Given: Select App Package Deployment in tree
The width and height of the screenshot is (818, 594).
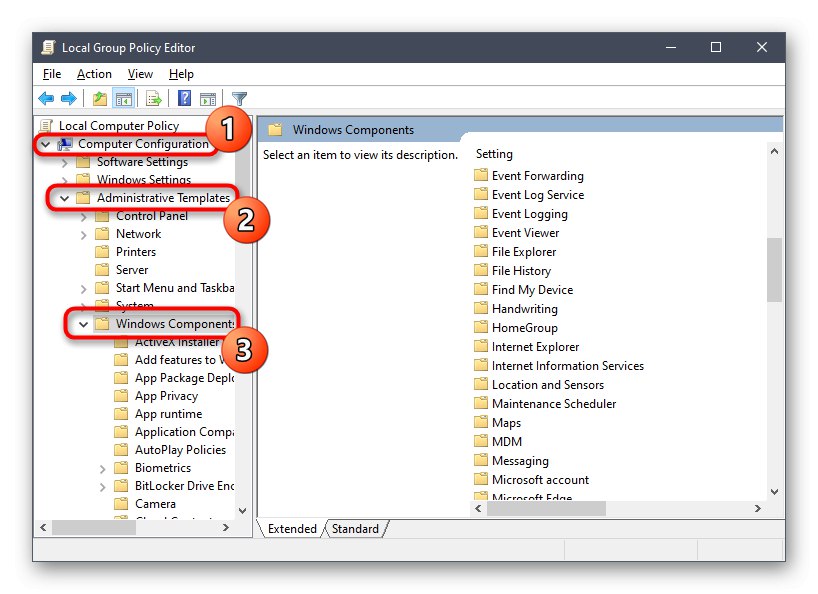Looking at the screenshot, I should click(x=185, y=378).
